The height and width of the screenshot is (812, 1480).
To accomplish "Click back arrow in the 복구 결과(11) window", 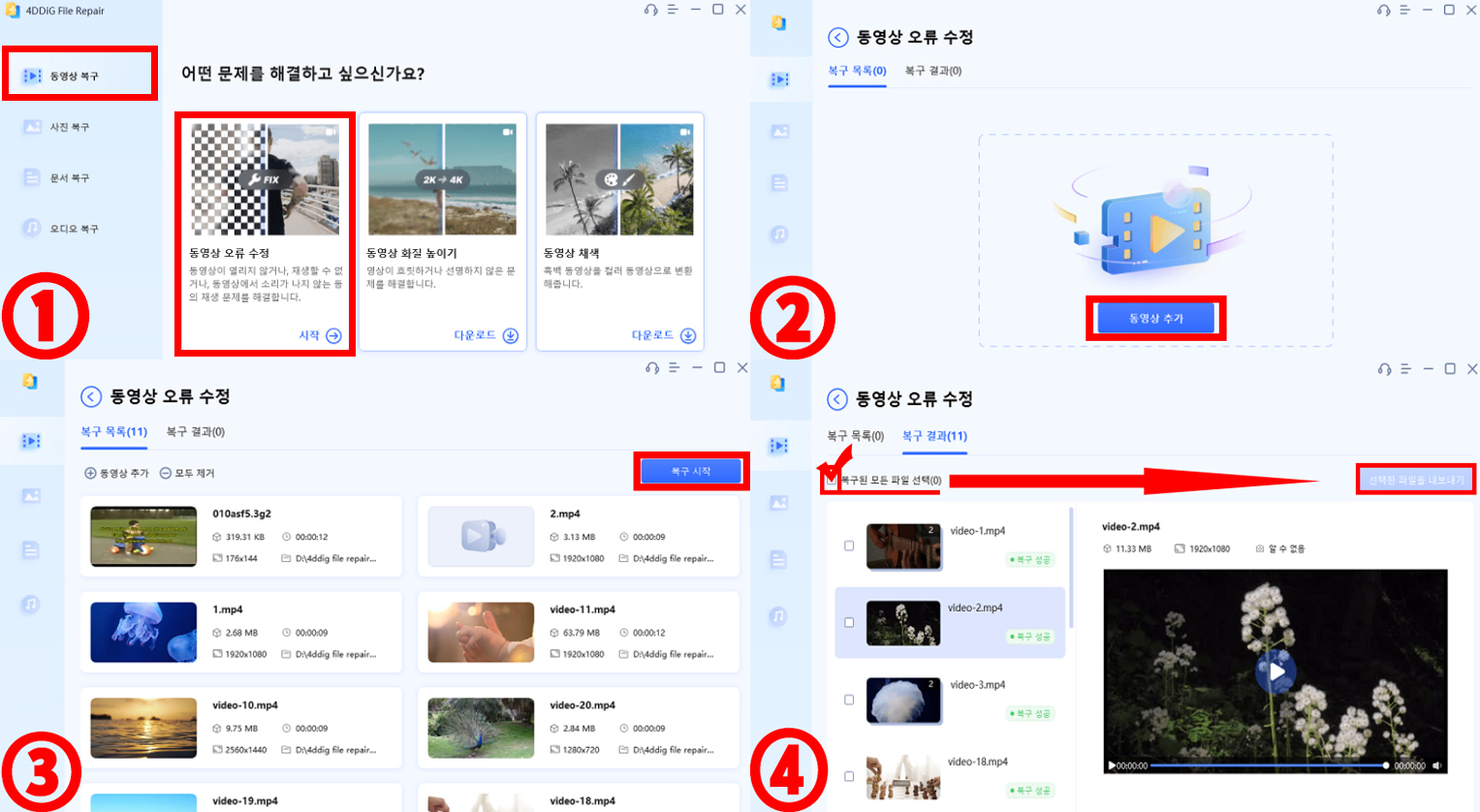I will [x=837, y=399].
